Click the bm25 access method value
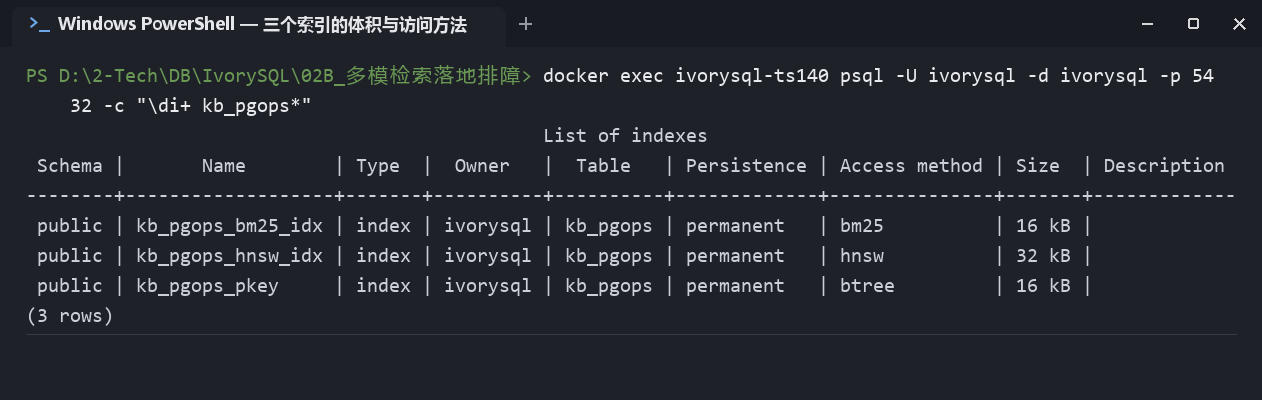Image resolution: width=1262 pixels, height=400 pixels. [x=862, y=226]
